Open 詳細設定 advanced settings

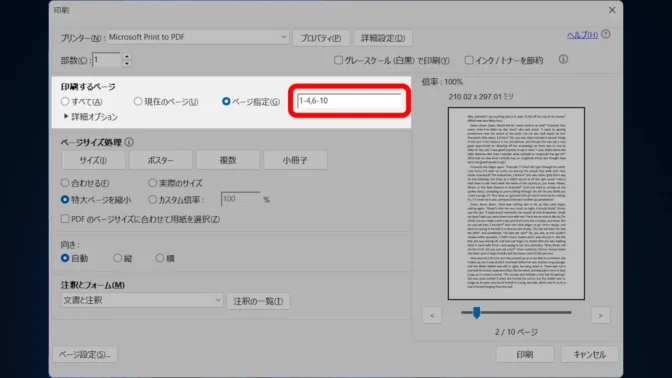click(383, 38)
